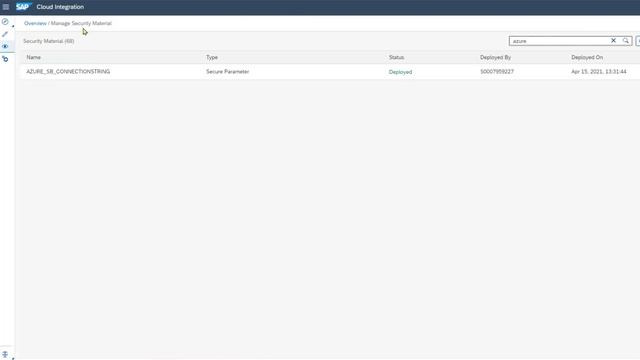Run search with the magnifier icon
The image size is (640, 360).
626,41
